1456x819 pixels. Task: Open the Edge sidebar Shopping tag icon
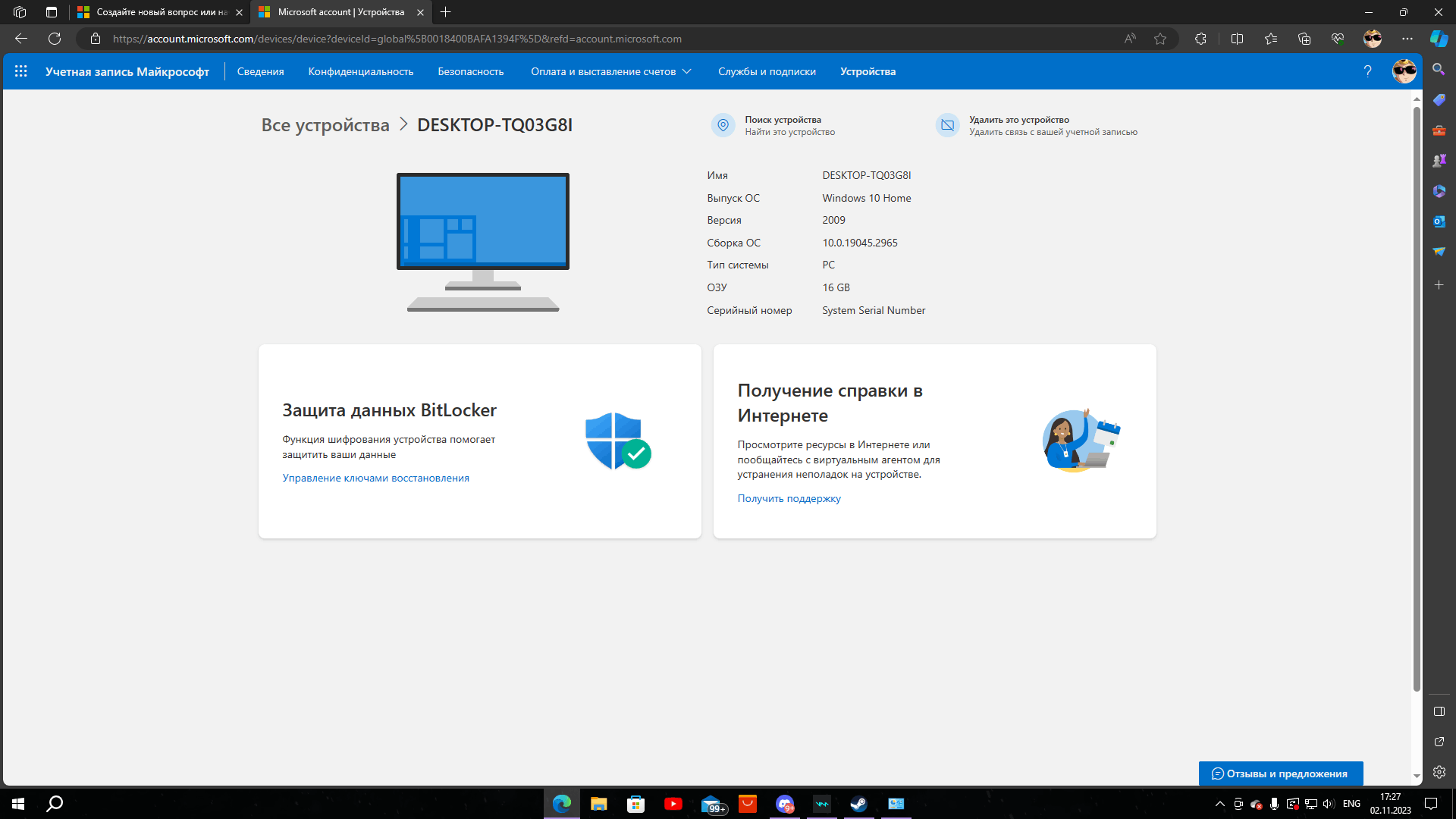click(x=1439, y=99)
